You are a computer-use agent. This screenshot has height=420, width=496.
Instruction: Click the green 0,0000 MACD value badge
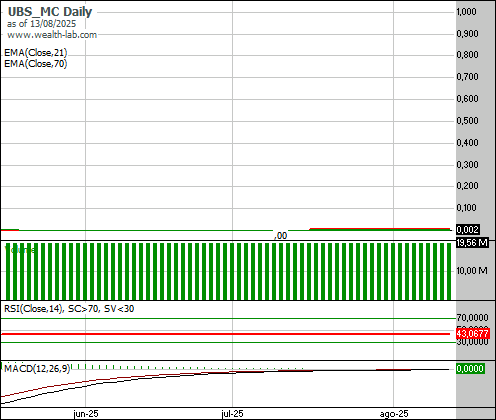(470, 369)
